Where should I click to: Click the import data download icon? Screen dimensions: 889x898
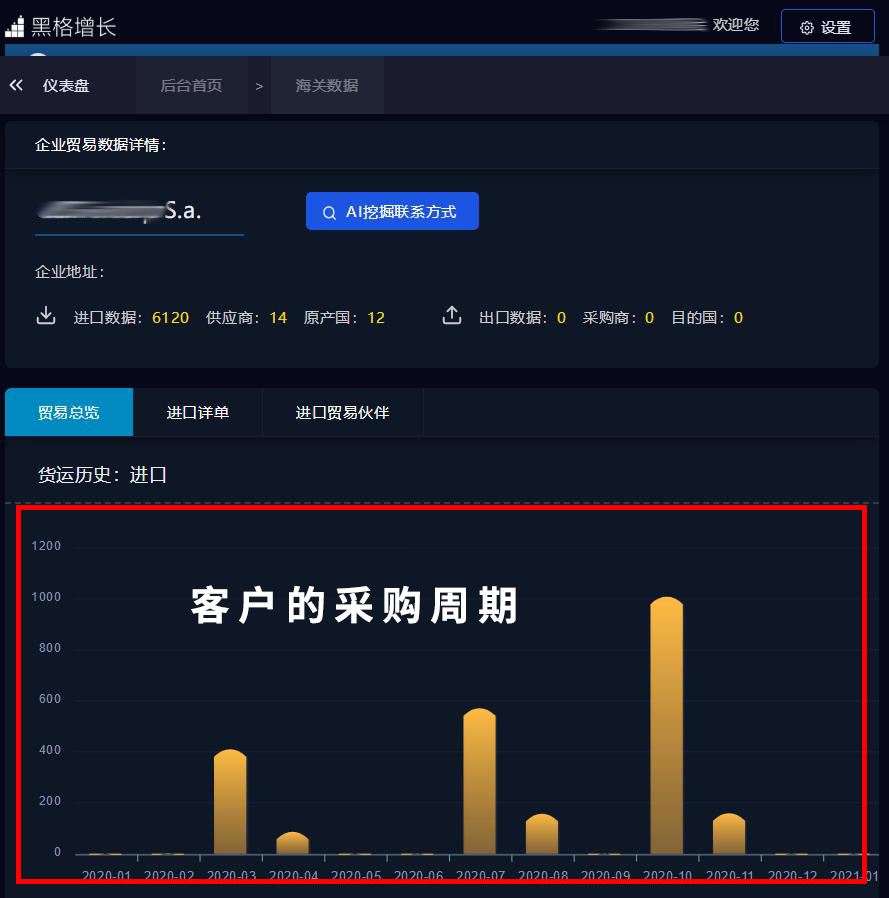coord(46,317)
